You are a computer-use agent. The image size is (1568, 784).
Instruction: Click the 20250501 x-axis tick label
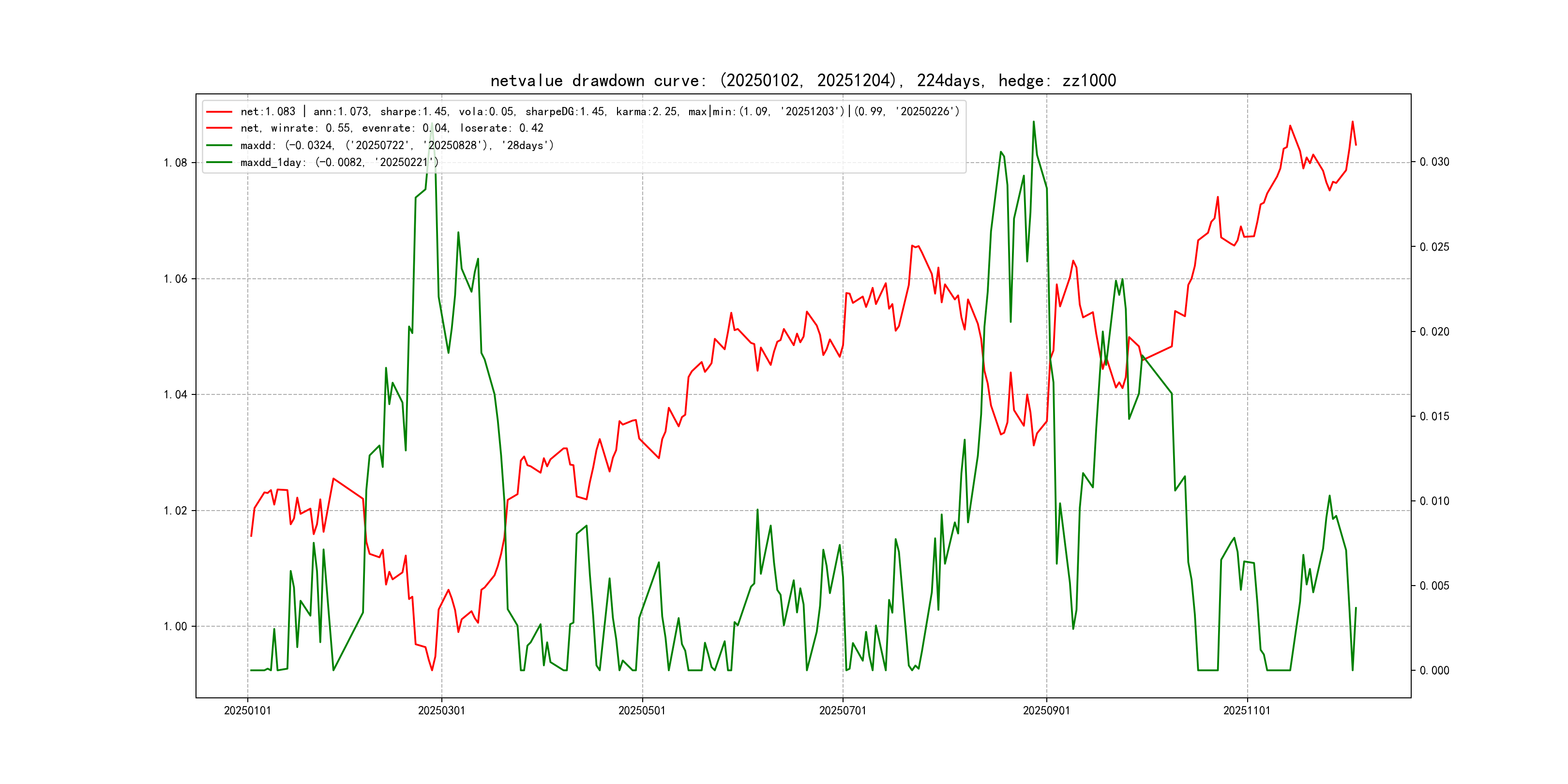point(642,710)
